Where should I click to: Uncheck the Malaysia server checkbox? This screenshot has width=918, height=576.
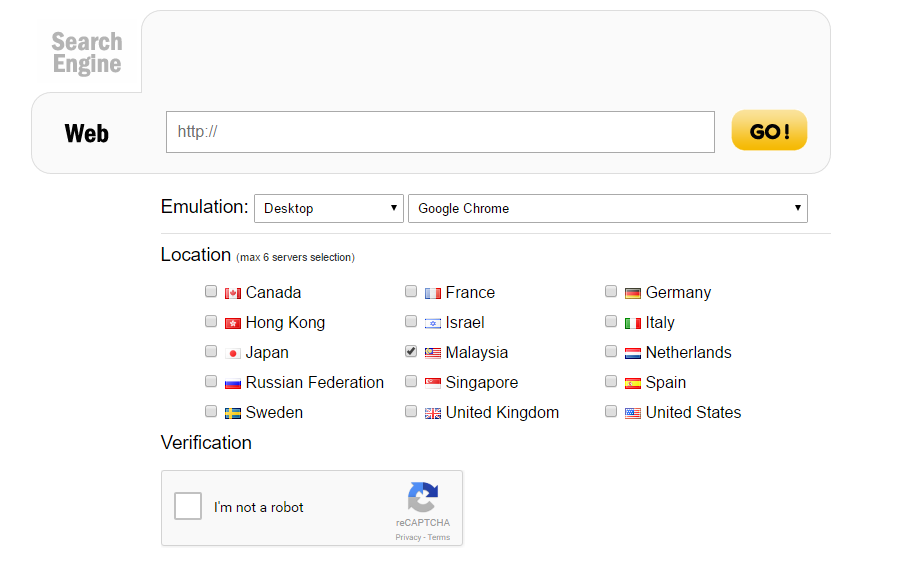[x=411, y=351]
